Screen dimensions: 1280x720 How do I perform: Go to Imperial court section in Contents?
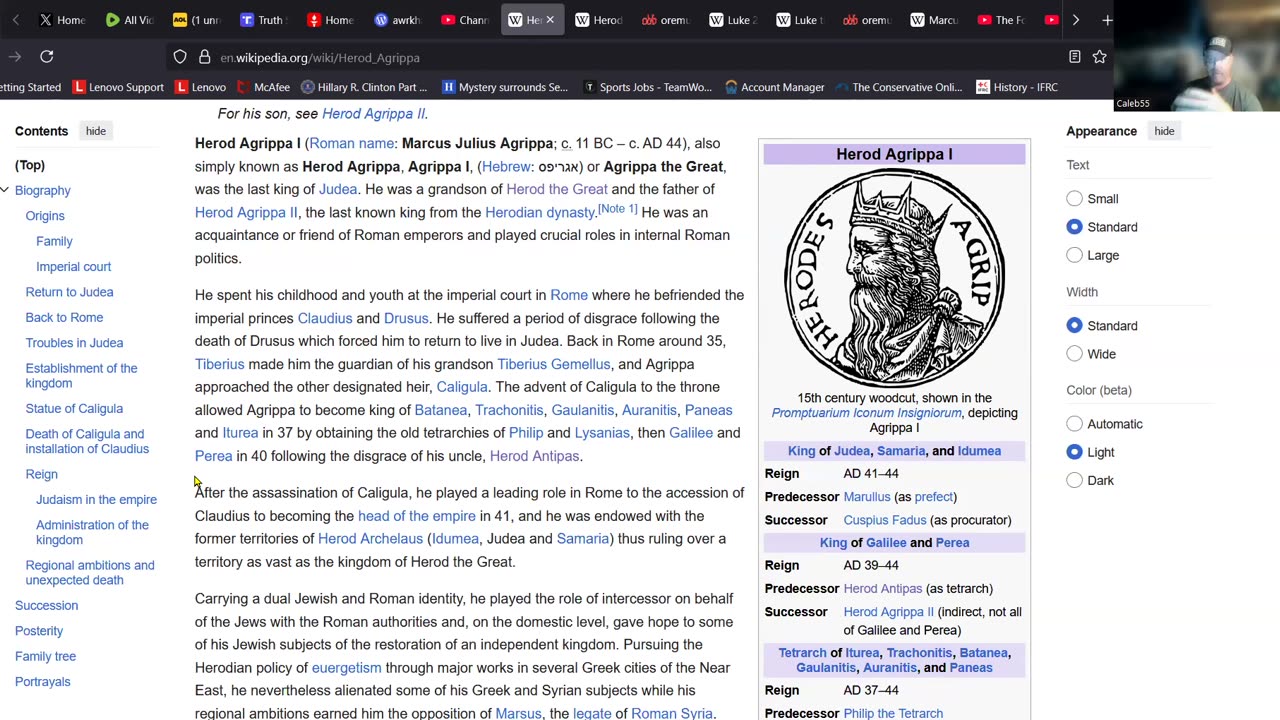(x=74, y=267)
